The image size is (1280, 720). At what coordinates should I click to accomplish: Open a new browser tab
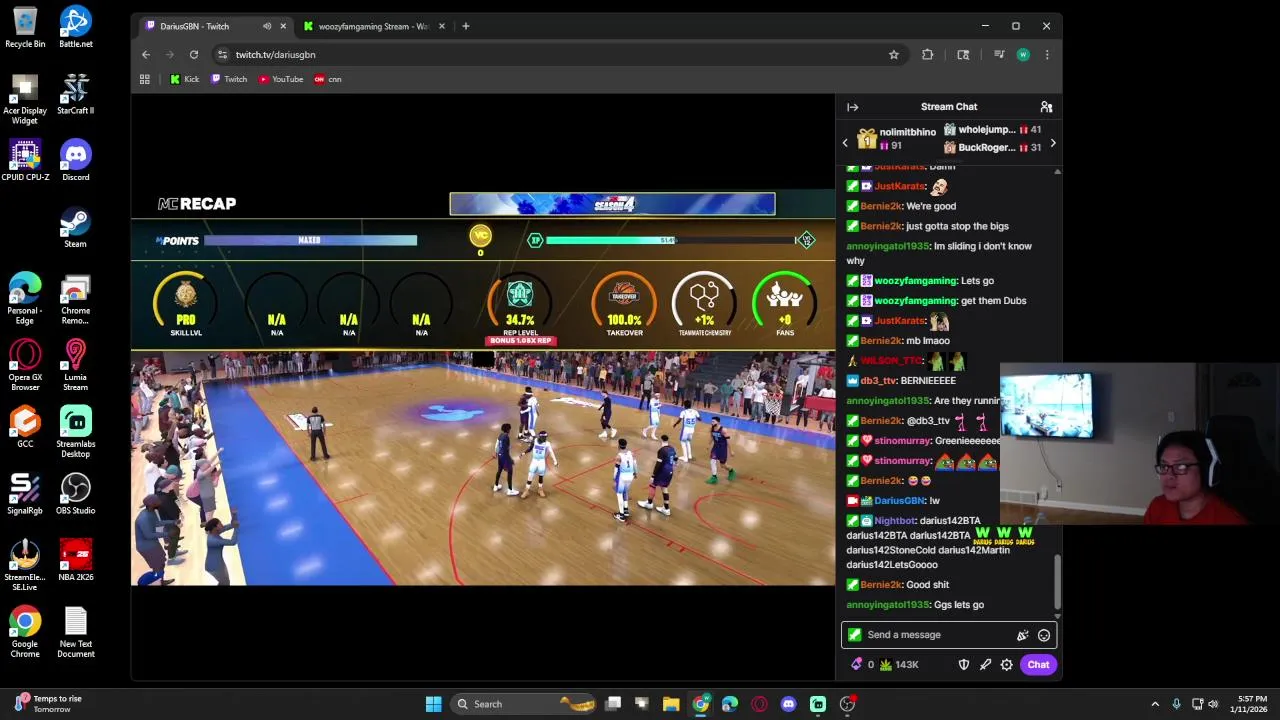click(x=466, y=26)
